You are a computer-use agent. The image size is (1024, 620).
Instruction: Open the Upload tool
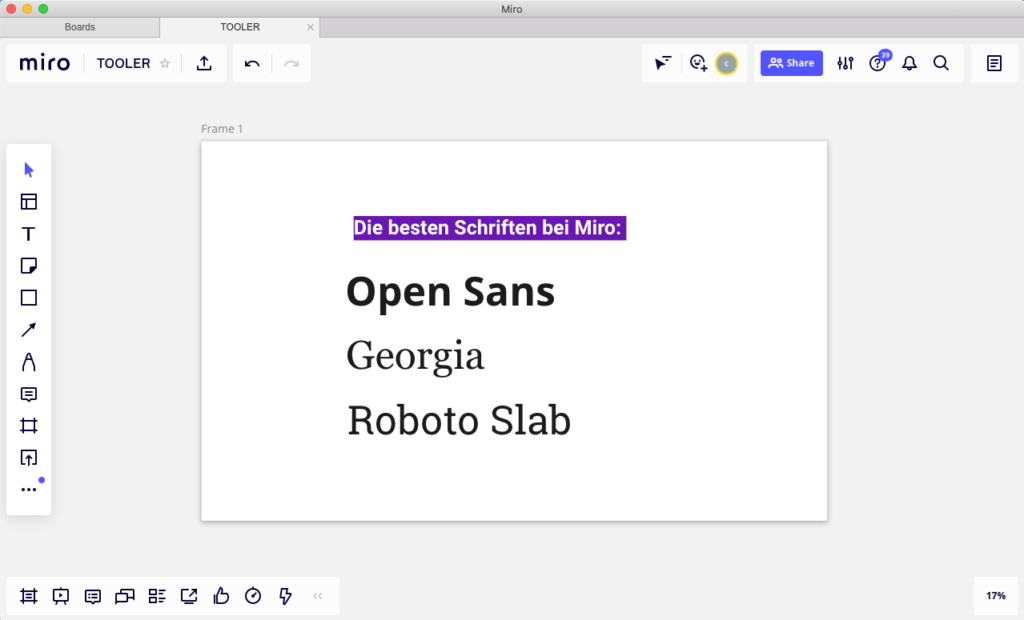29,458
